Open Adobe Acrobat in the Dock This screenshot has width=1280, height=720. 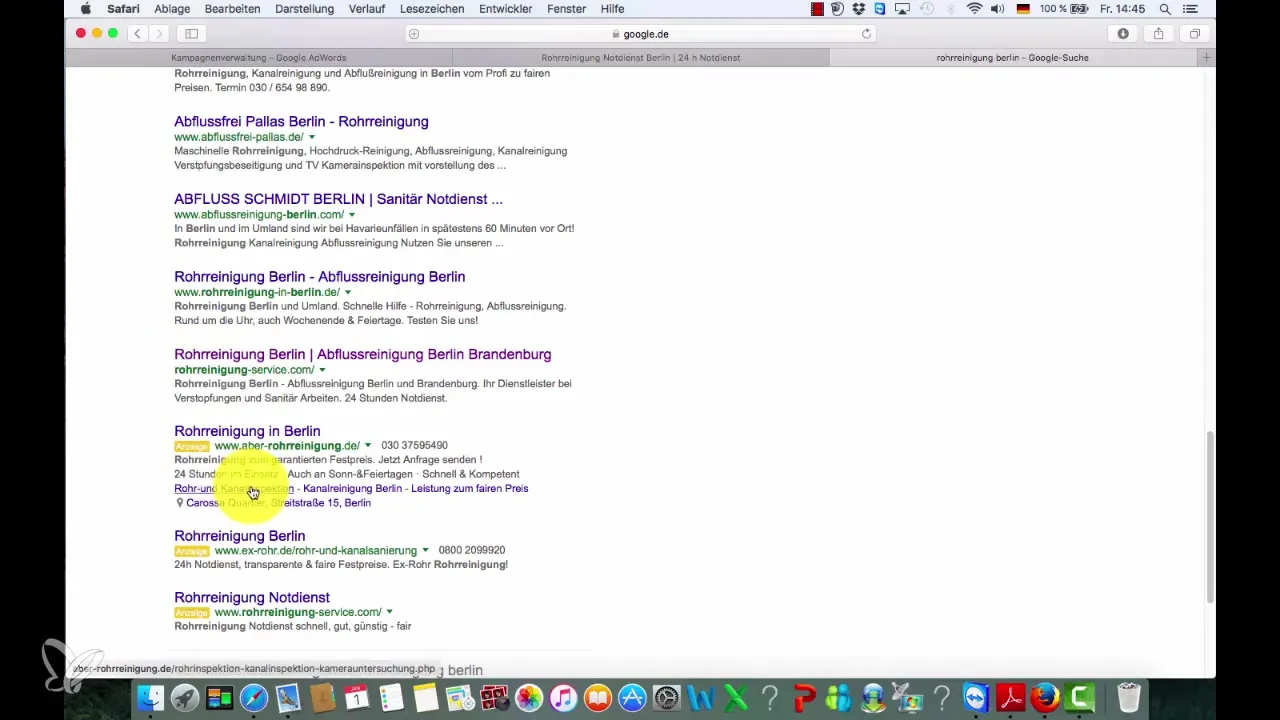click(x=1010, y=697)
